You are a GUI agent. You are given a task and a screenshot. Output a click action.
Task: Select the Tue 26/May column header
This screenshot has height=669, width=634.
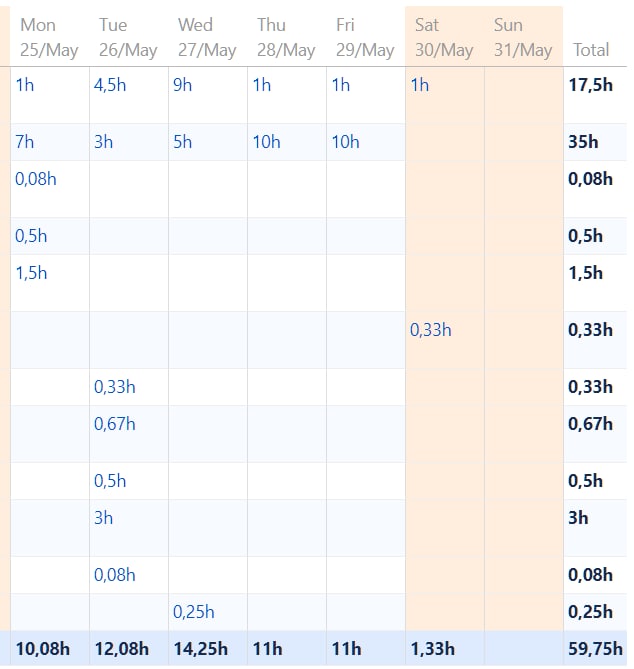point(128,37)
